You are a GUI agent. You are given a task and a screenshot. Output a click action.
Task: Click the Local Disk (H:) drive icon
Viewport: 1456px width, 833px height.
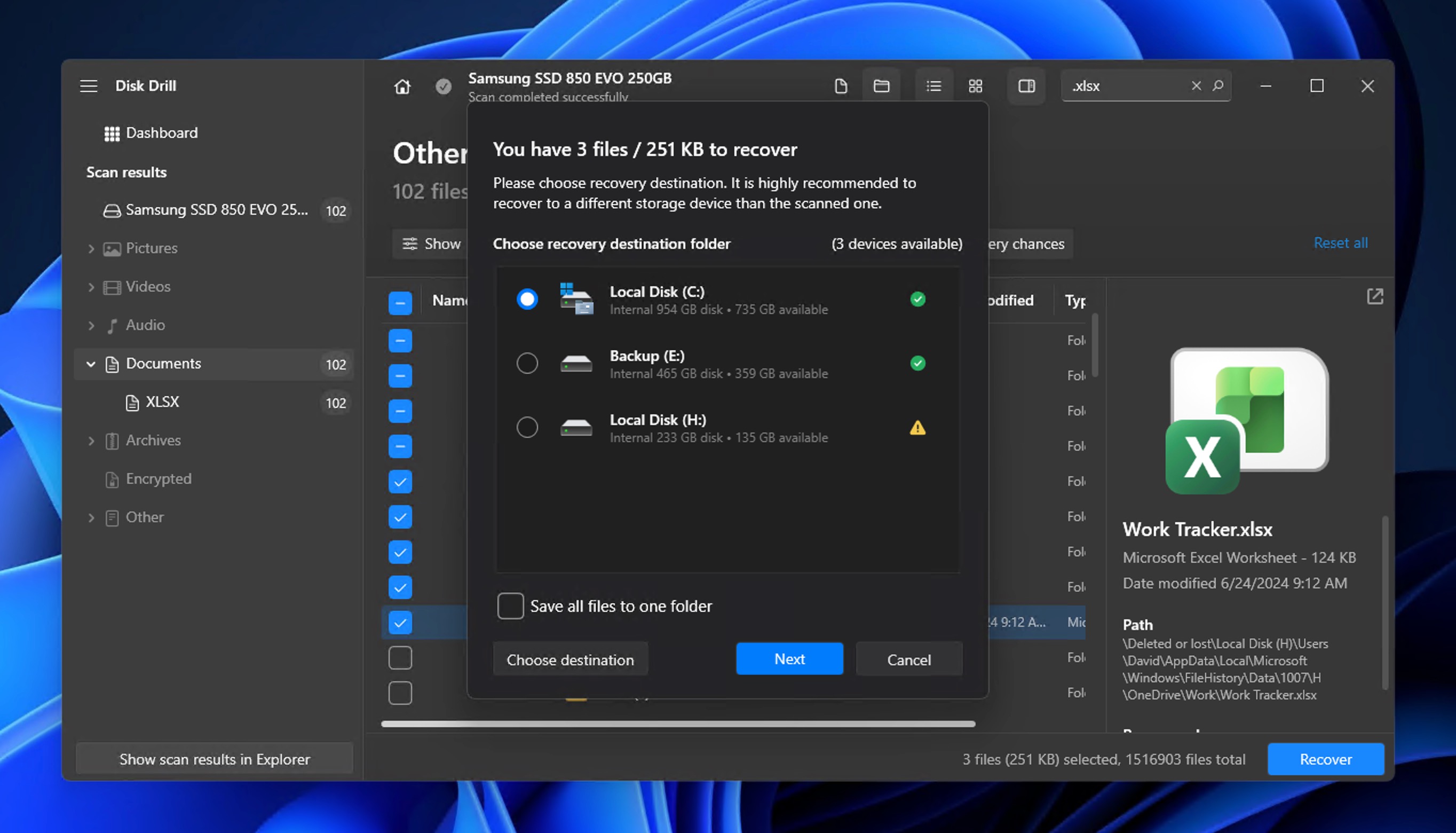576,427
